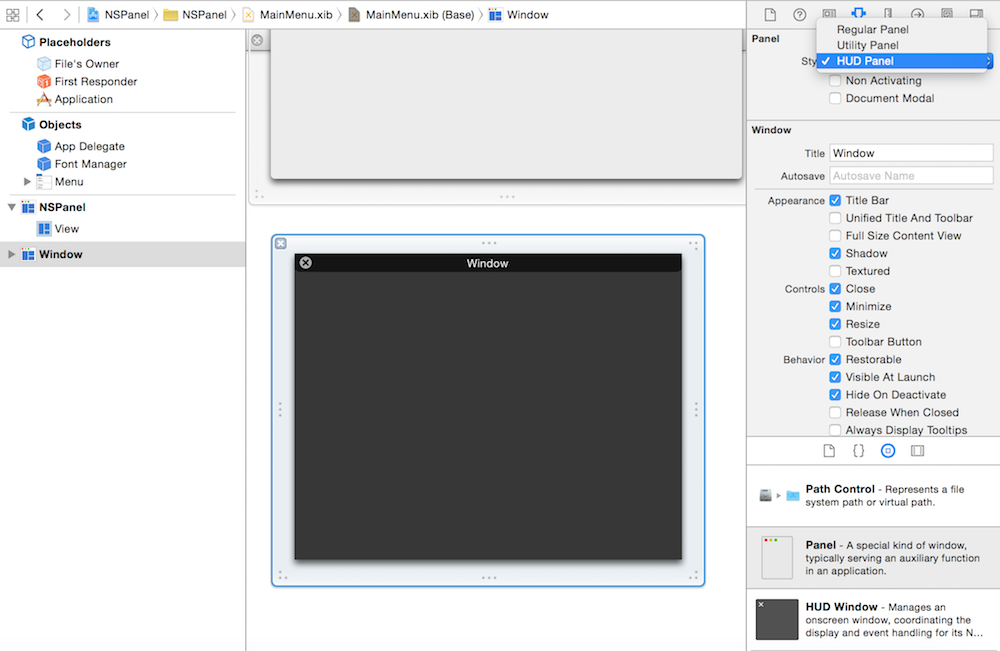The image size is (1000, 651).
Task: Open the Attributes inspector
Action: pos(858,14)
